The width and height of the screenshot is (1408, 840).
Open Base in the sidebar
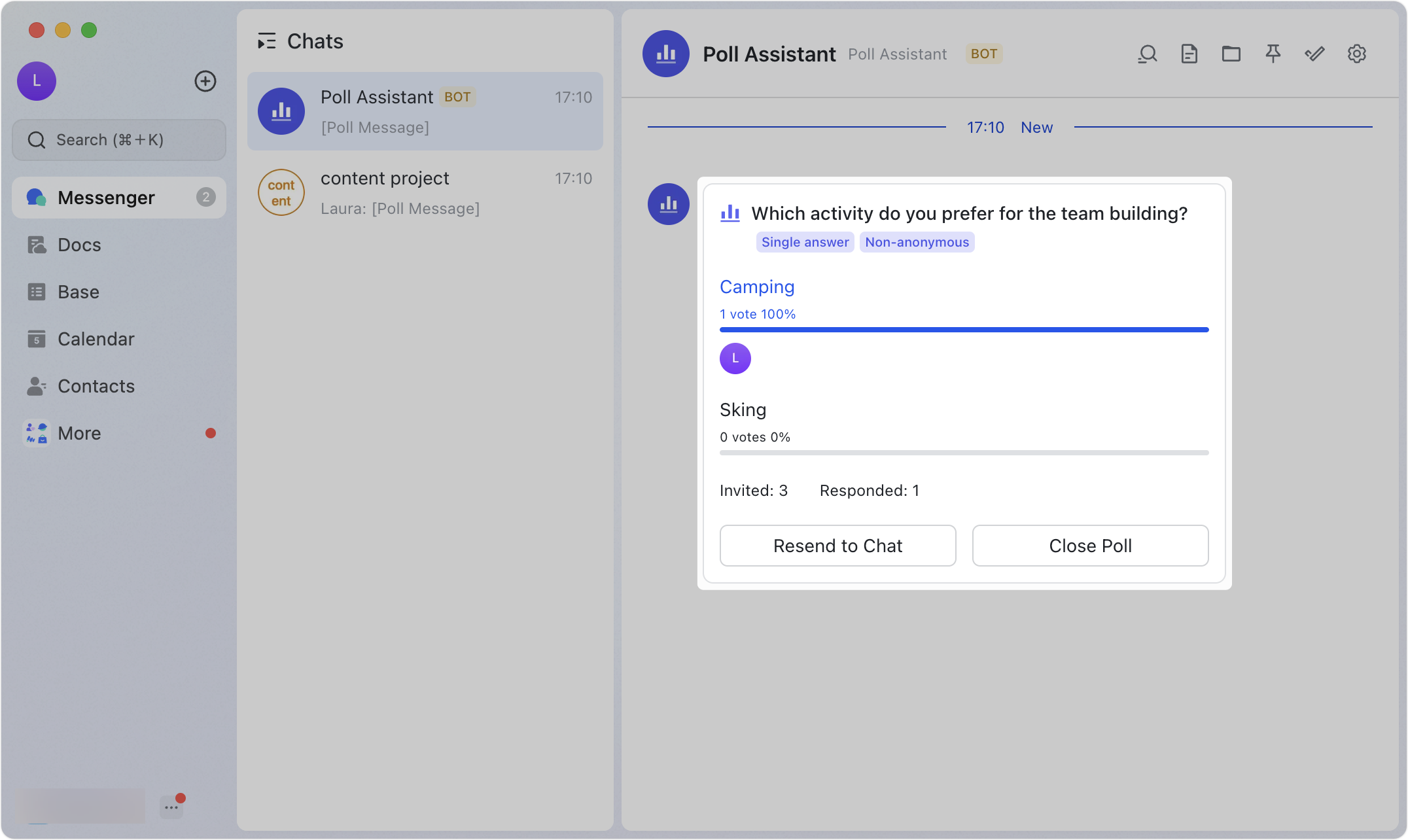pyautogui.click(x=119, y=292)
